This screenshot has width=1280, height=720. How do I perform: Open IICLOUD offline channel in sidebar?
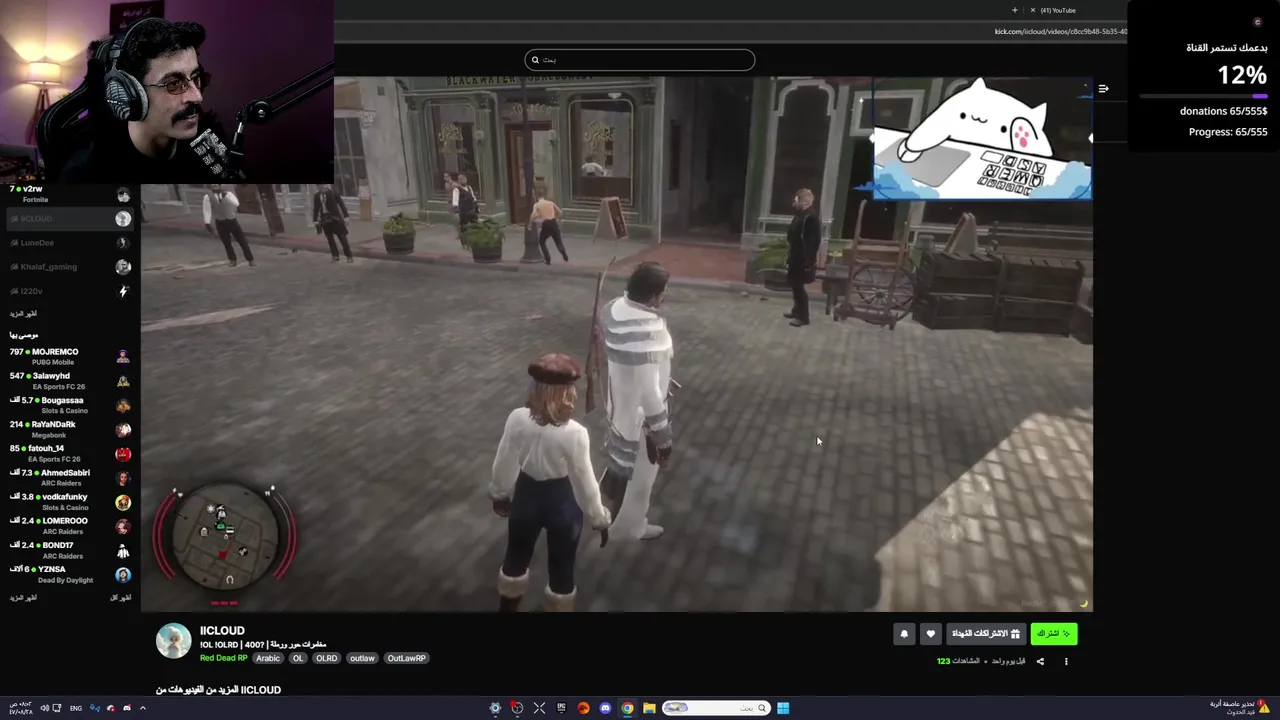[x=70, y=218]
